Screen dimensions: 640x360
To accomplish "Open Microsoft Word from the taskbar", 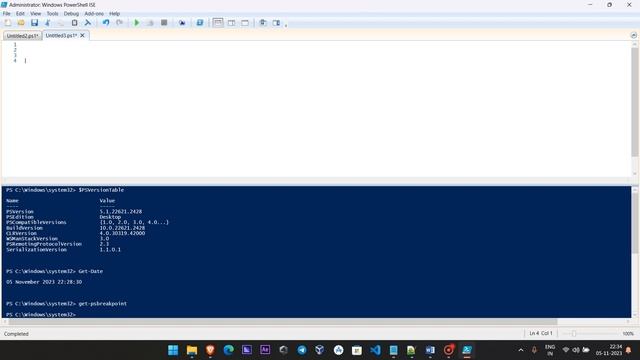I will coord(430,350).
